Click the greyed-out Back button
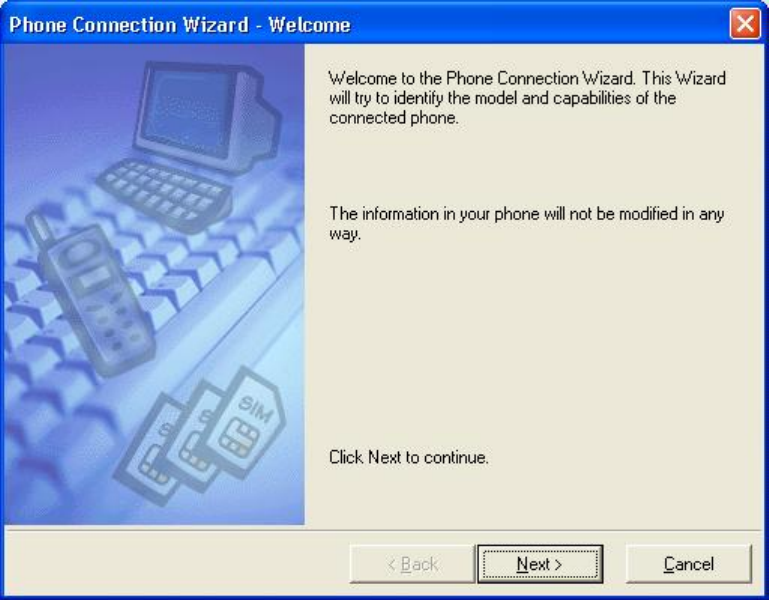Viewport: 769px width, 600px height. point(412,564)
